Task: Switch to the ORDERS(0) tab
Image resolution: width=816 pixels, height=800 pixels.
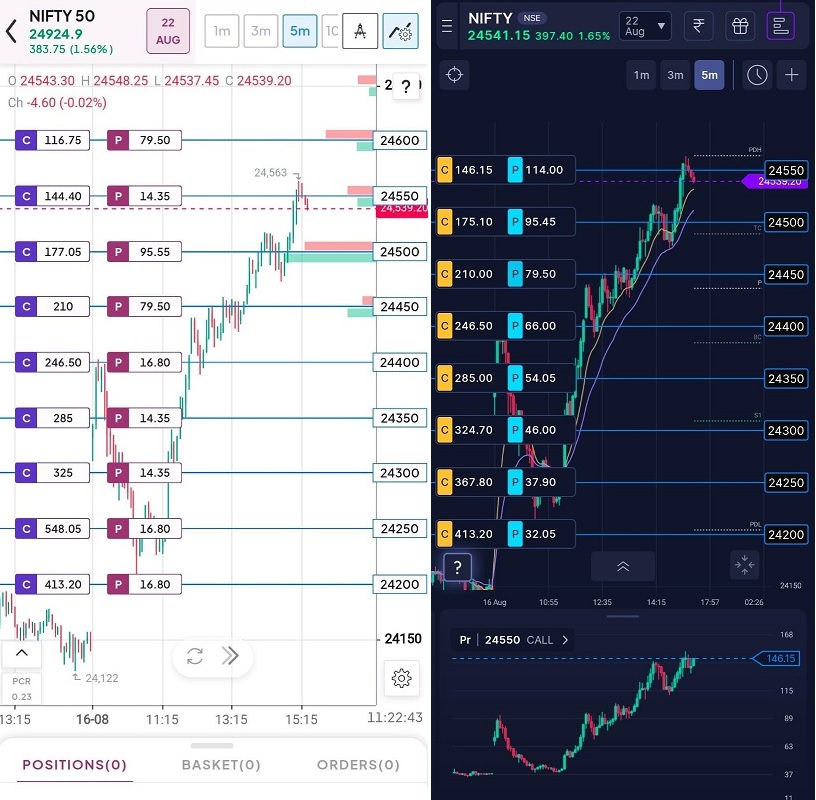Action: point(358,765)
